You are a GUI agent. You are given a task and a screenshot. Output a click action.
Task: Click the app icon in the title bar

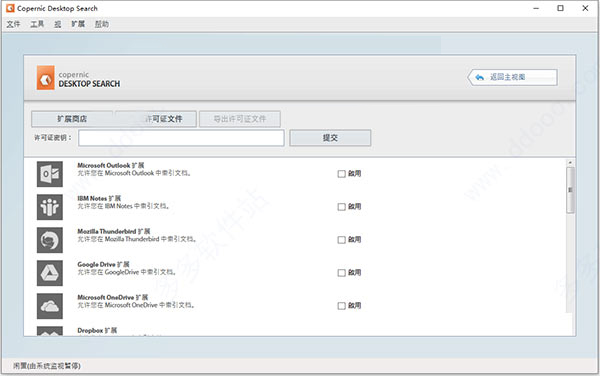point(10,8)
